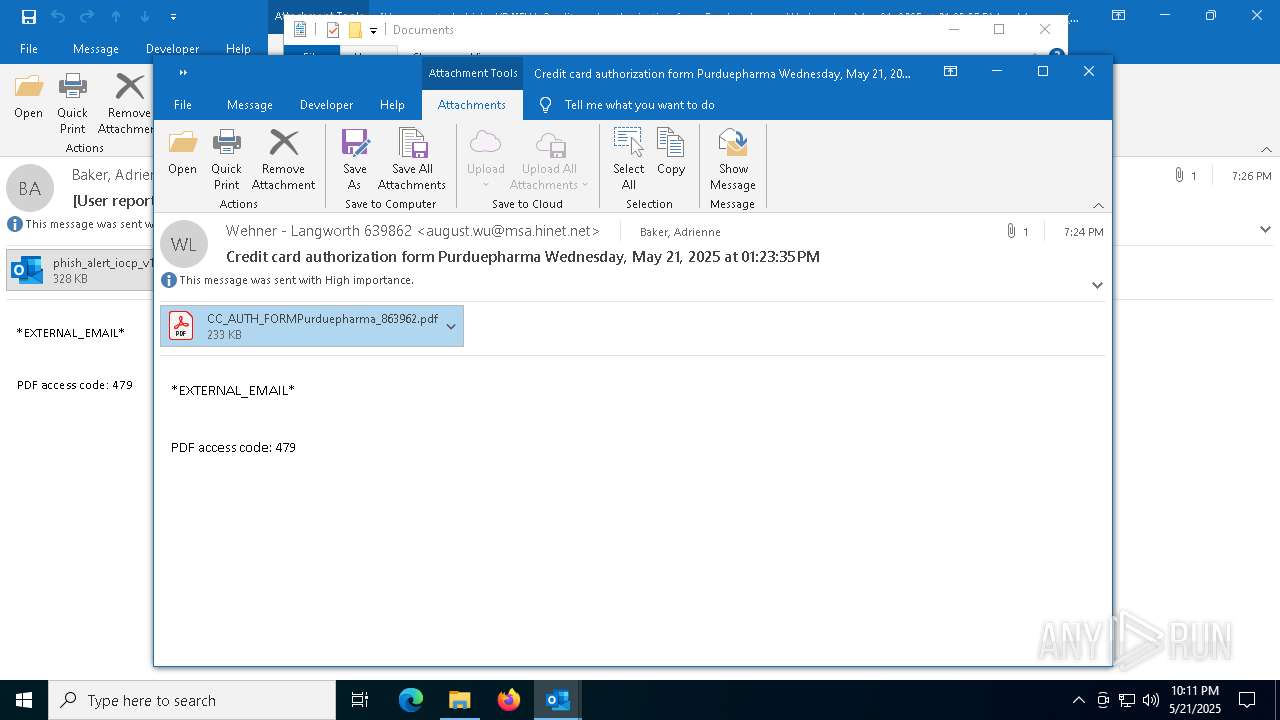Viewport: 1280px width, 720px height.
Task: Open the volume control in system tray
Action: coord(1150,700)
